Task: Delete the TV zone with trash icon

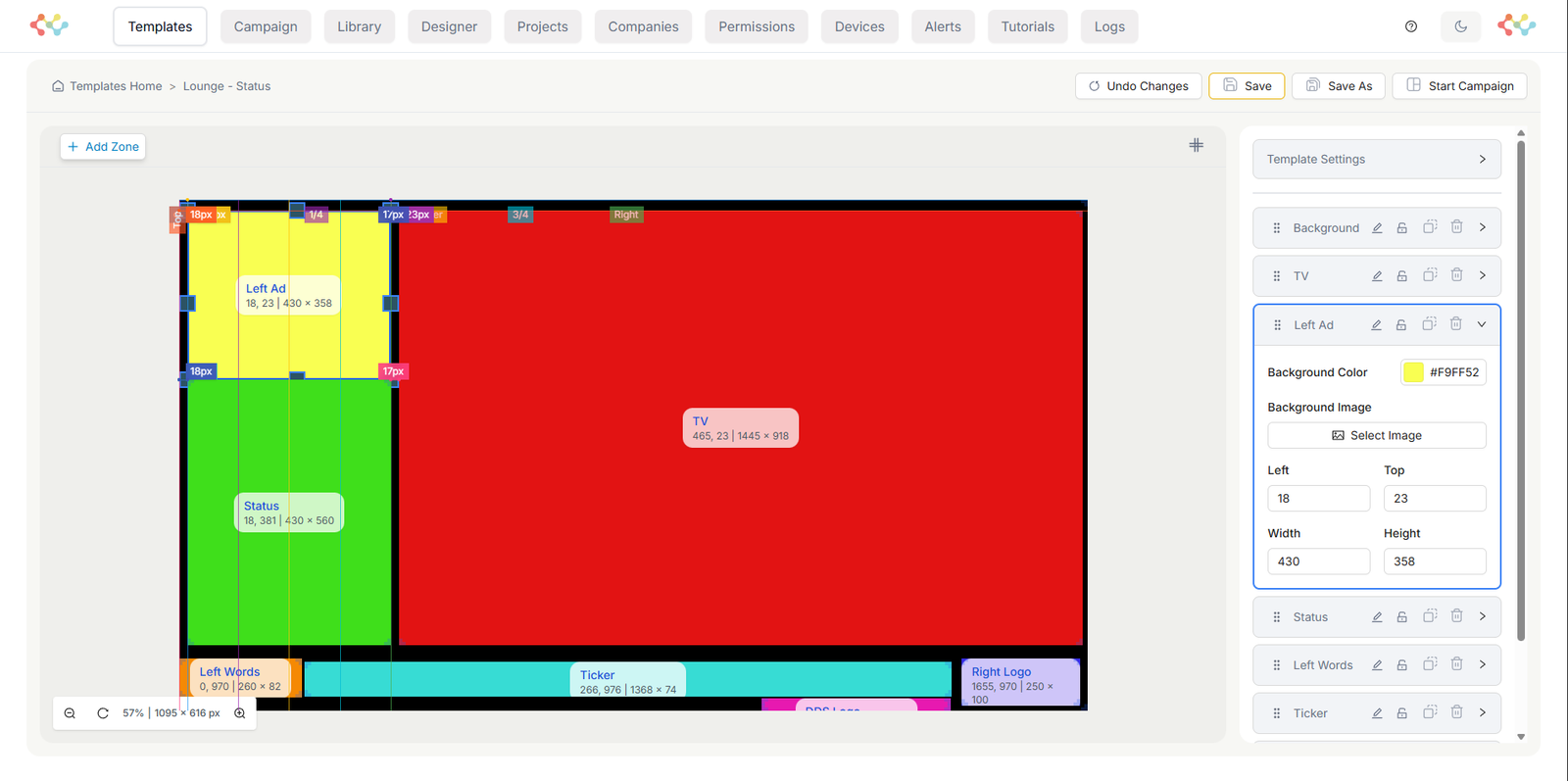Action: coord(1456,275)
